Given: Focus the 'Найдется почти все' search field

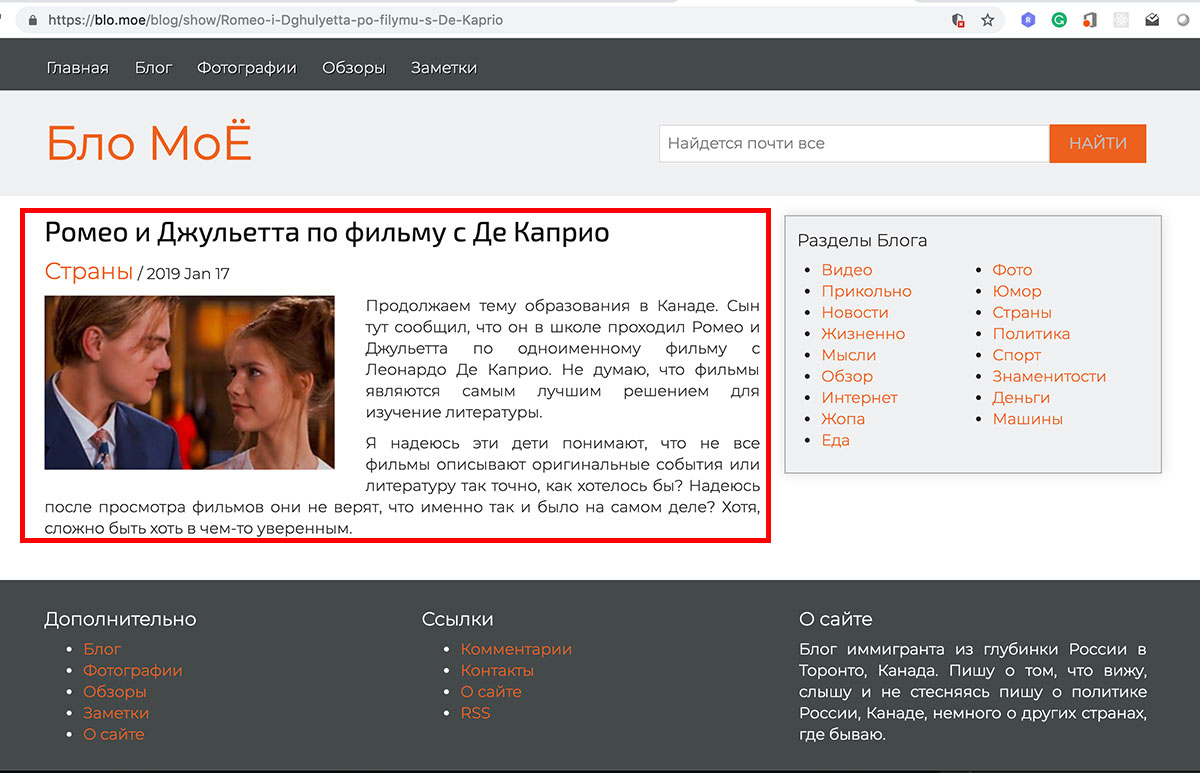Looking at the screenshot, I should [x=853, y=143].
